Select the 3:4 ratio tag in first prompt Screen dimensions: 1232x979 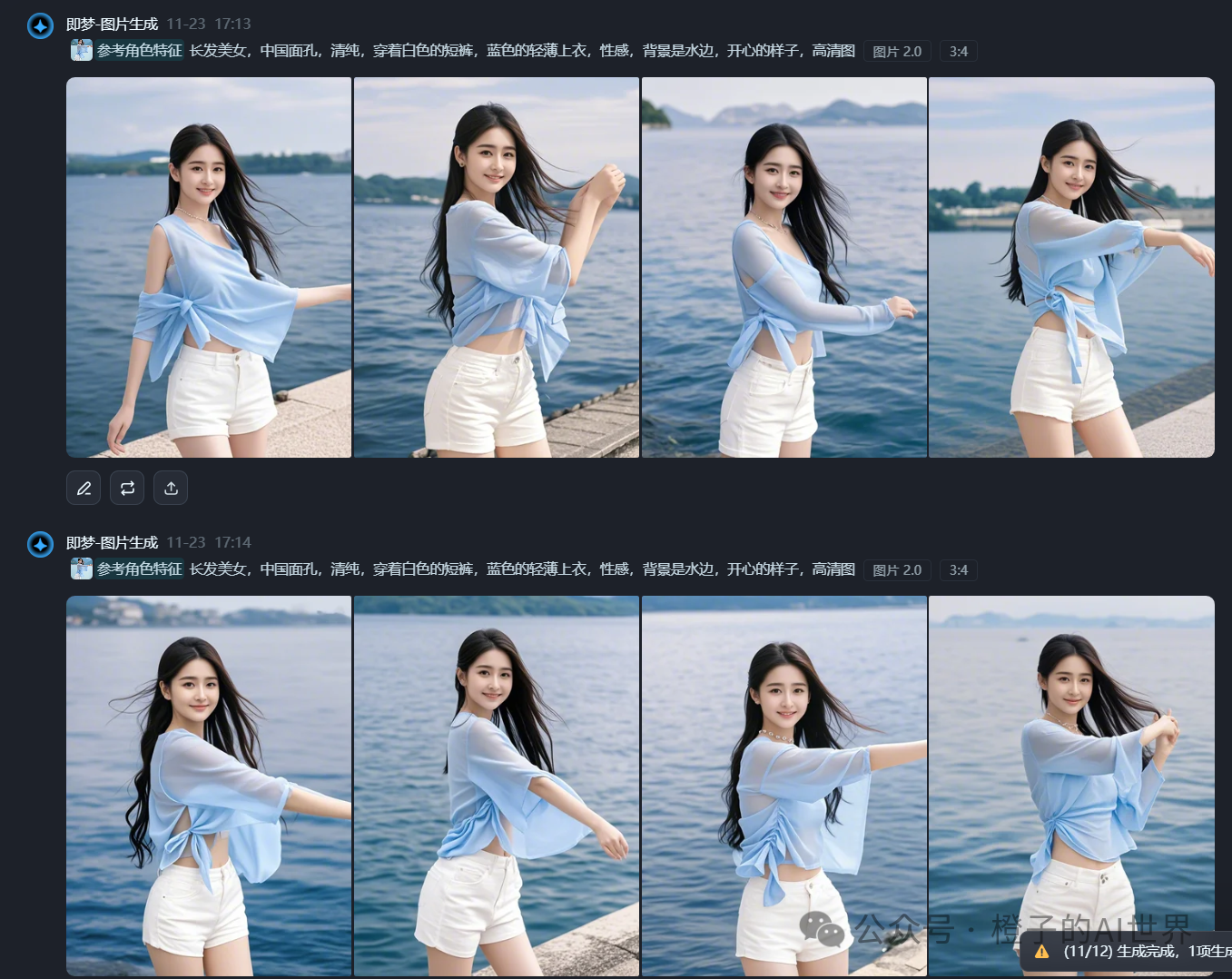pos(958,52)
